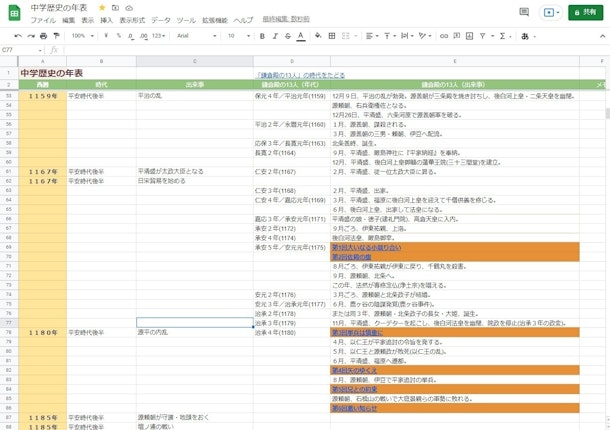
Task: Star this spreadsheet document
Action: (102, 7)
